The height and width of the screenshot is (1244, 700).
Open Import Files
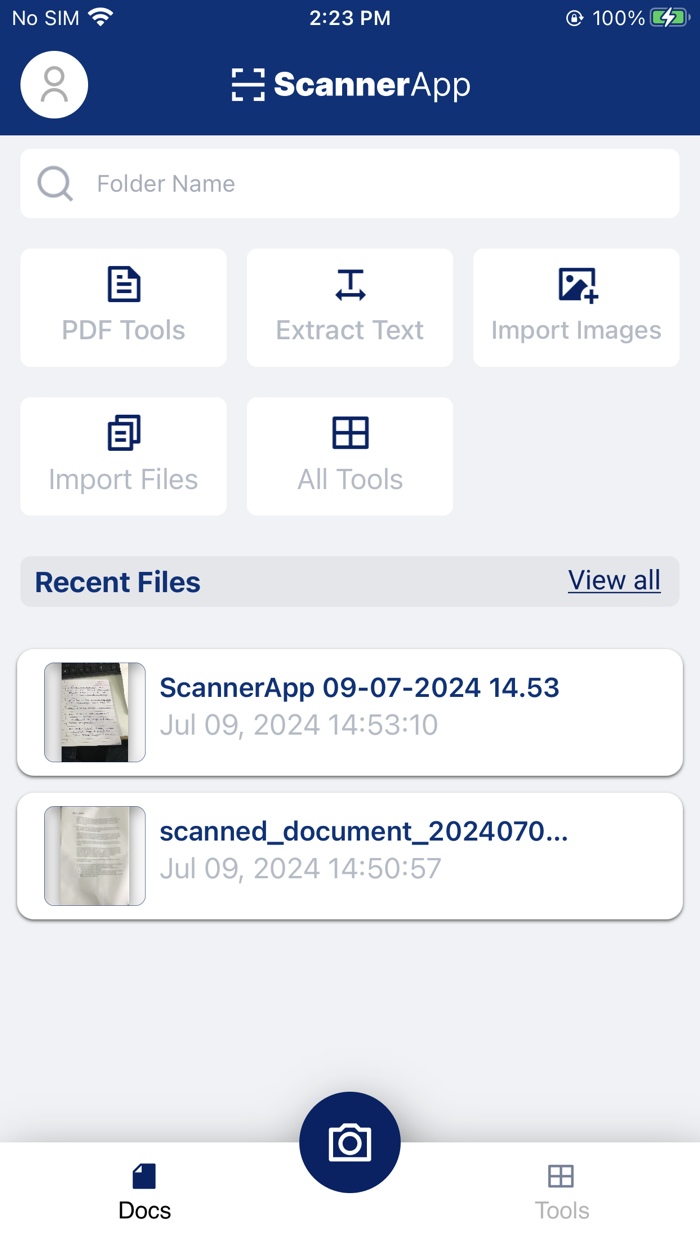[123, 456]
